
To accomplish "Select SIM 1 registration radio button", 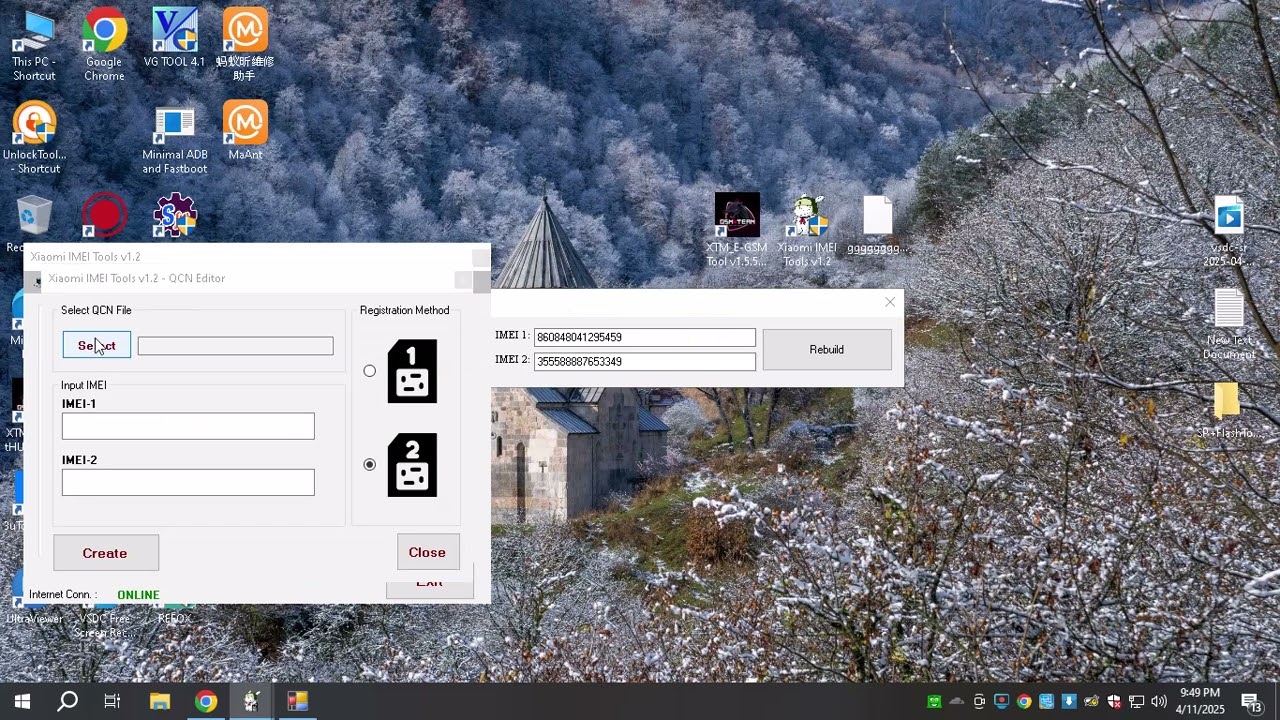I will pyautogui.click(x=370, y=371).
